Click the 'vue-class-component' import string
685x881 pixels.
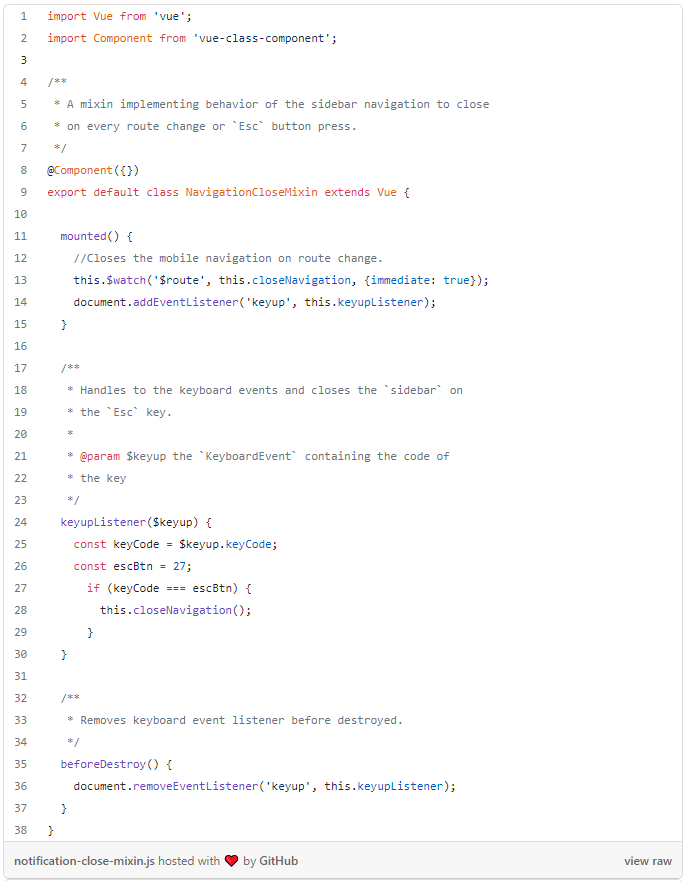261,38
